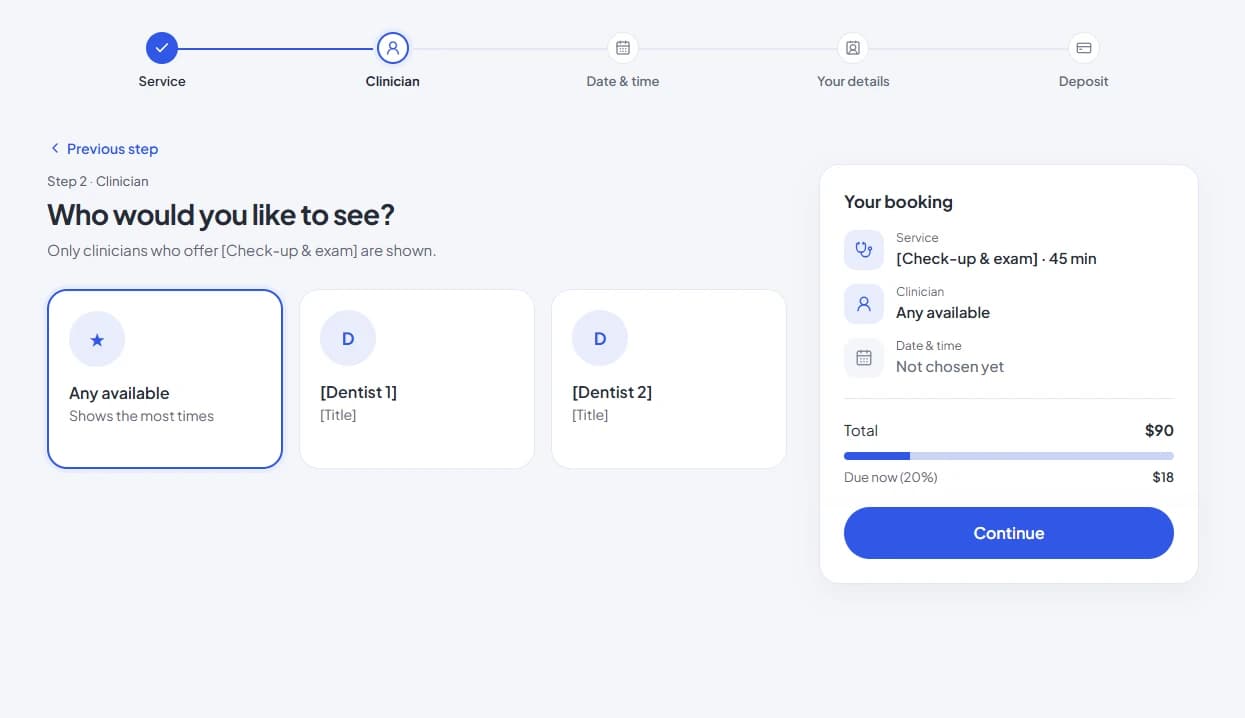Go to the Deposit step label
The width and height of the screenshot is (1245, 718).
(x=1084, y=81)
